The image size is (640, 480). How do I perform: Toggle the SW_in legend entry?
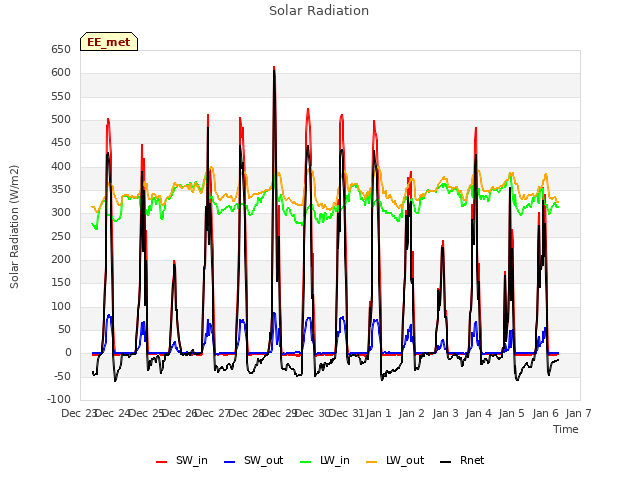(182, 460)
